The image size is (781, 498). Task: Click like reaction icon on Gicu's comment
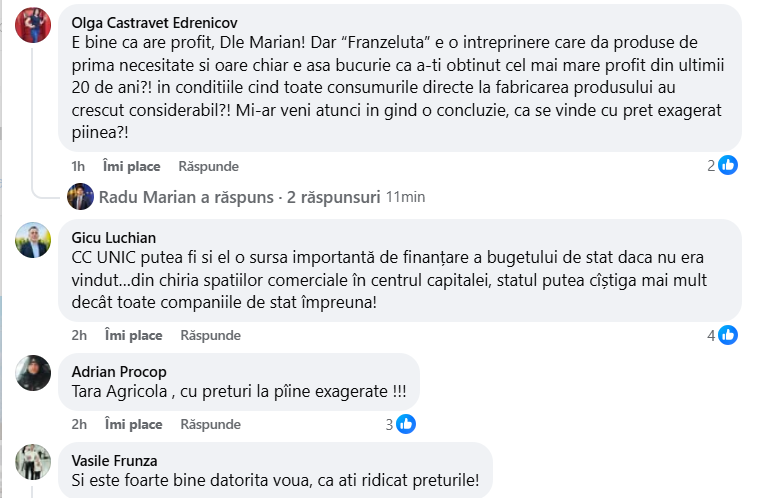pos(728,335)
